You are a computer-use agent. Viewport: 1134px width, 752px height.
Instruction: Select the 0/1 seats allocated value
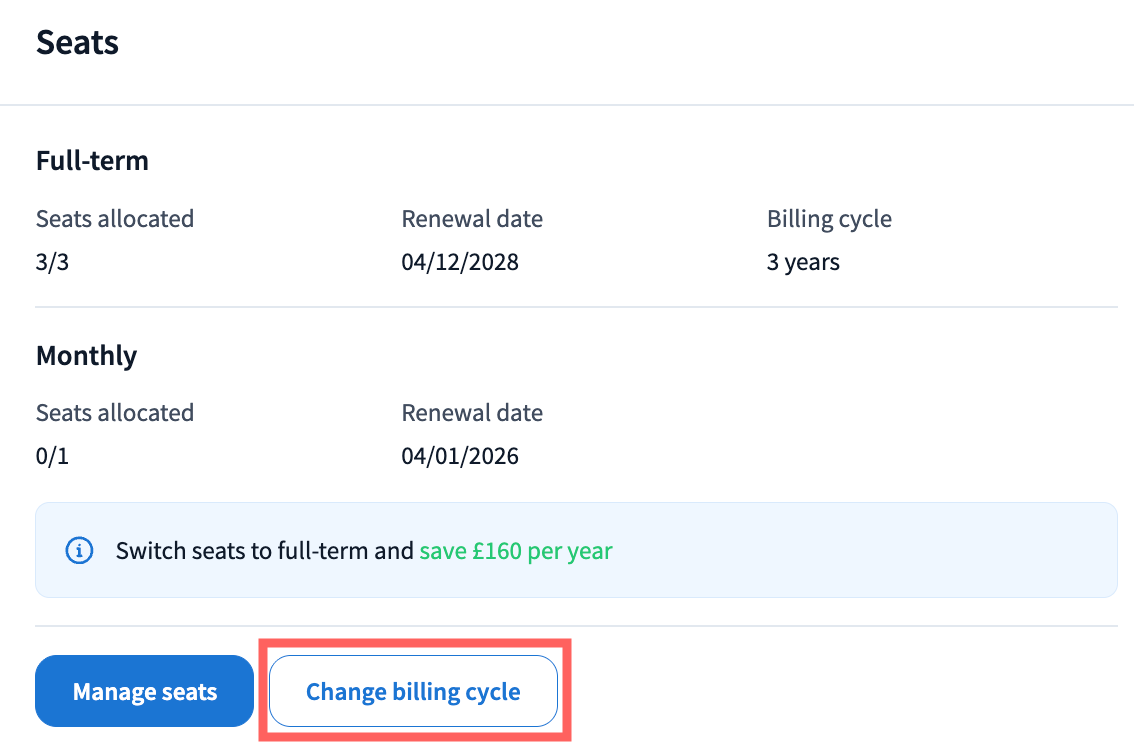pyautogui.click(x=52, y=457)
